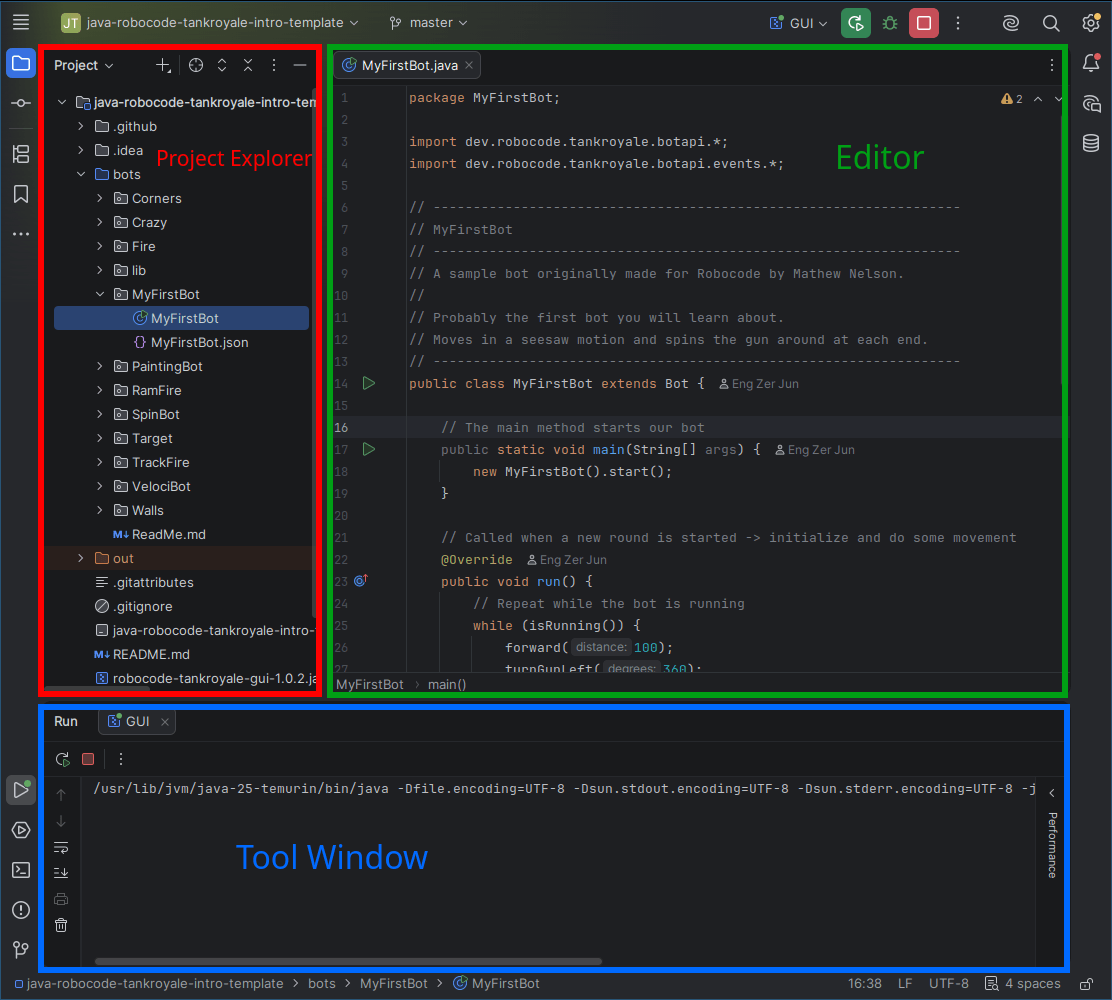
Task: Click the new file plus icon in Project panel
Action: tap(163, 65)
